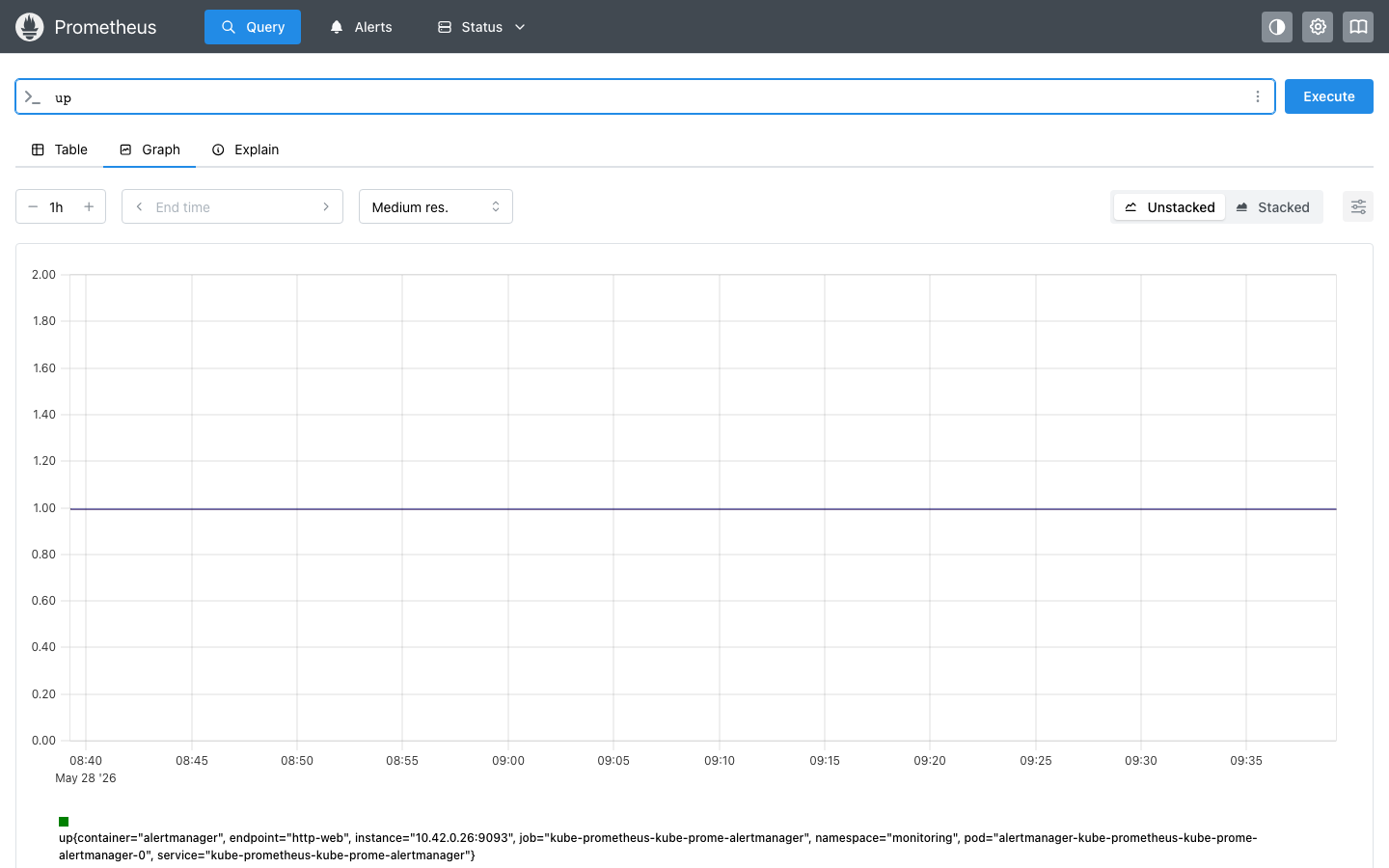Image resolution: width=1389 pixels, height=868 pixels.
Task: Select the alertmanager series legend text
Action: [658, 846]
